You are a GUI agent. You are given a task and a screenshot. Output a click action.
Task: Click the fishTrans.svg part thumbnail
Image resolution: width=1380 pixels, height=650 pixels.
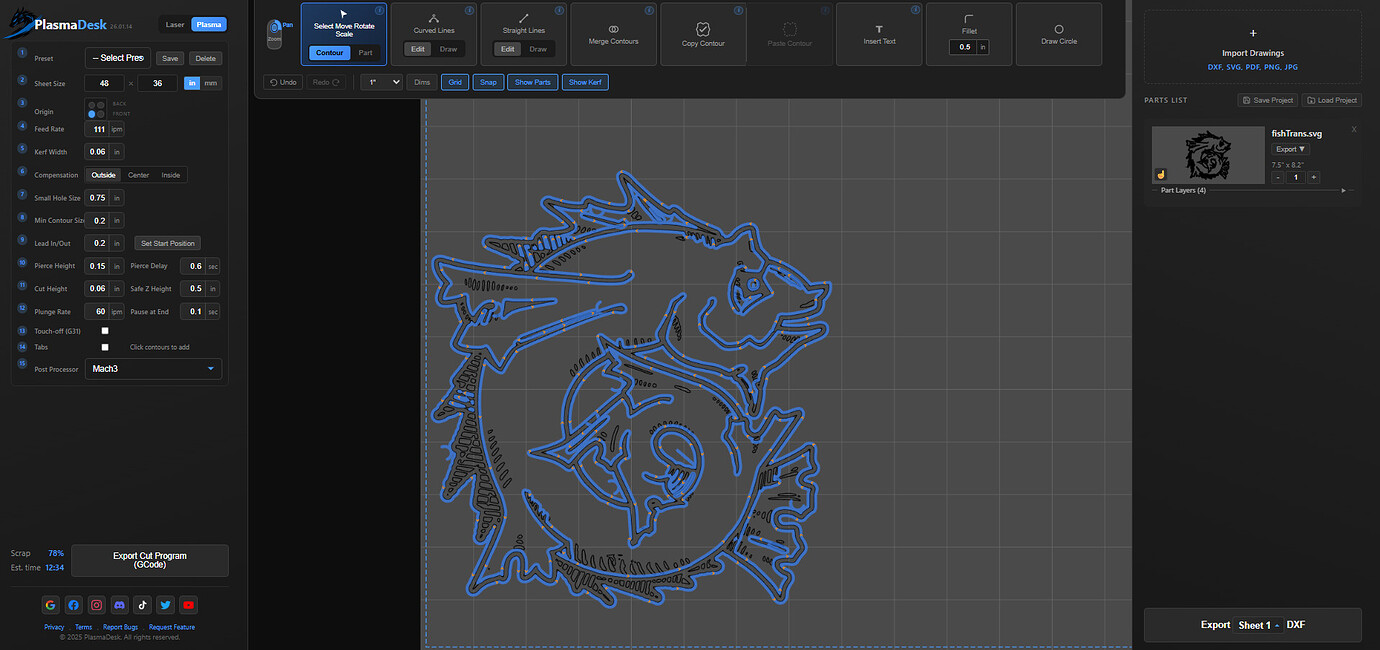(x=1208, y=155)
